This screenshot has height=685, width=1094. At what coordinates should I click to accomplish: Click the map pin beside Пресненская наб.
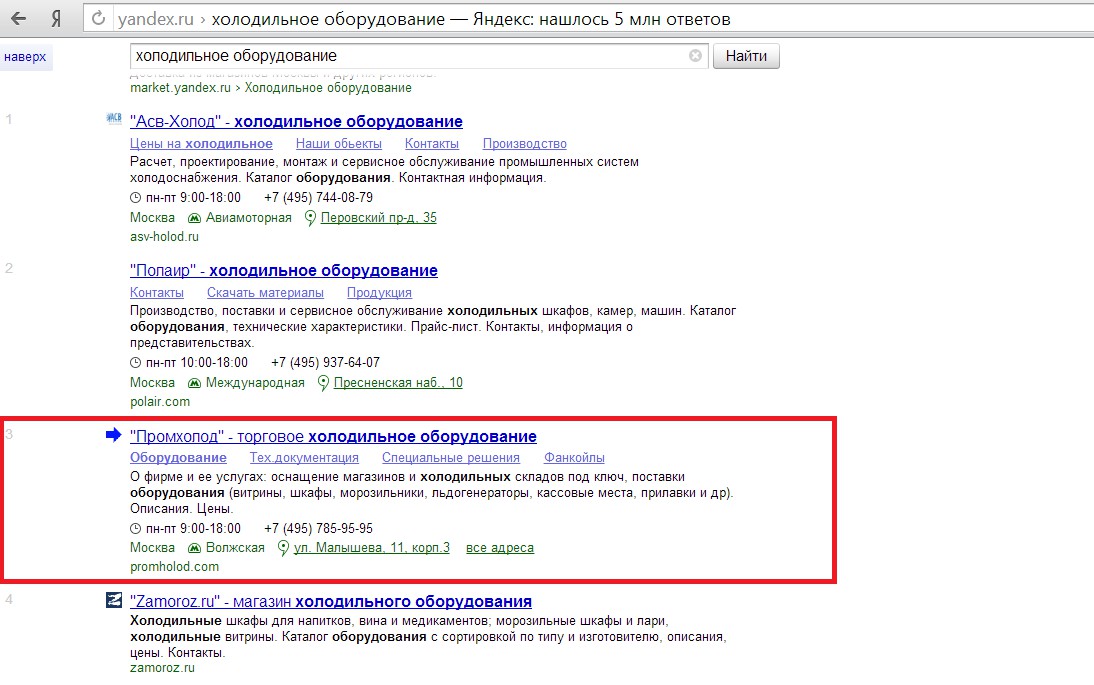[323, 383]
